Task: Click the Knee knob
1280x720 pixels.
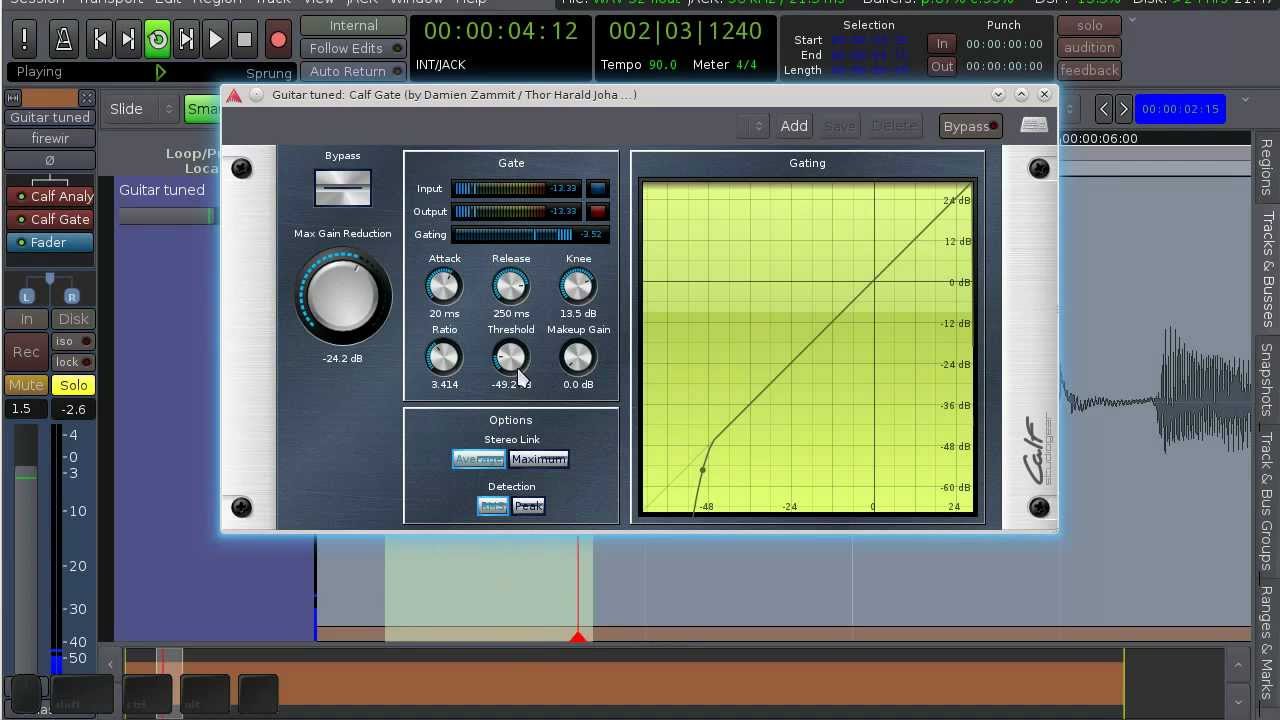Action: tap(578, 287)
